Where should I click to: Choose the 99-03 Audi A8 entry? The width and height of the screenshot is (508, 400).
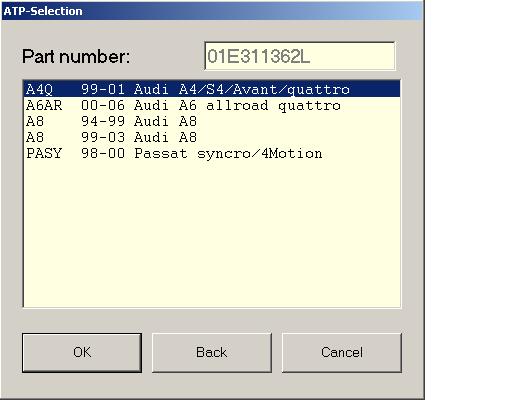(212, 137)
